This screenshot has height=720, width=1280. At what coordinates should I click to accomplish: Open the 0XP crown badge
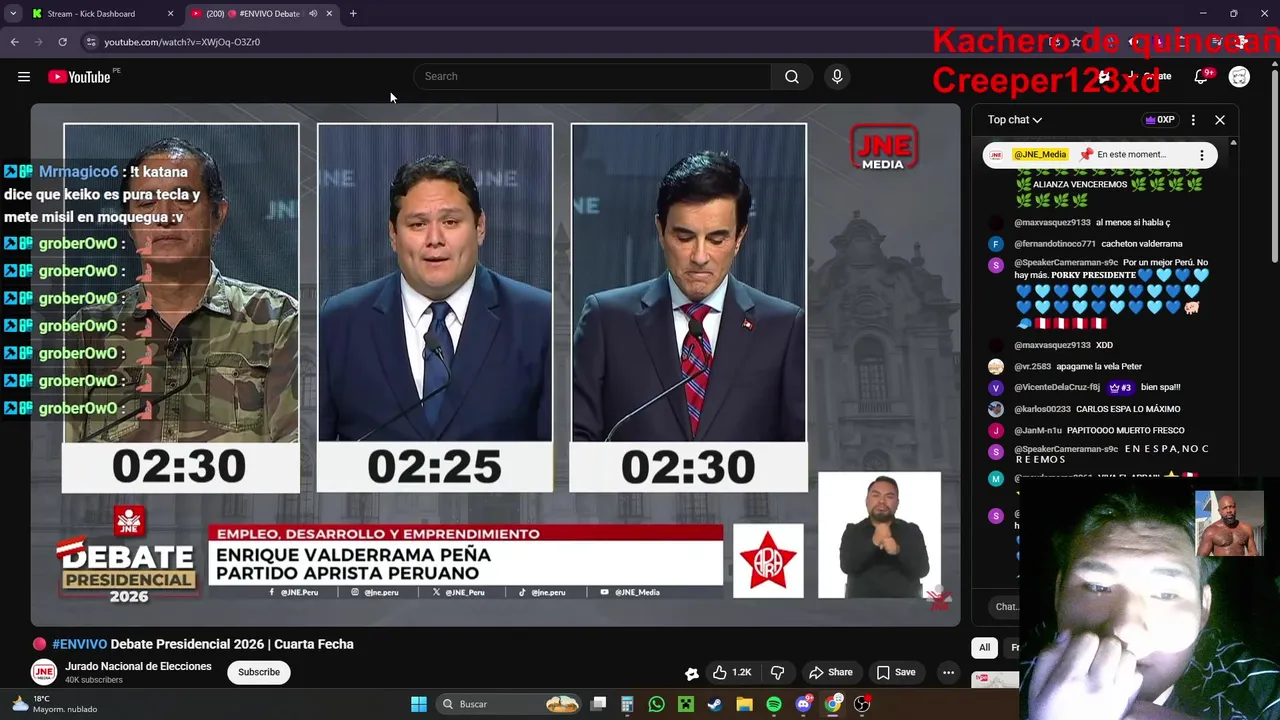1160,120
